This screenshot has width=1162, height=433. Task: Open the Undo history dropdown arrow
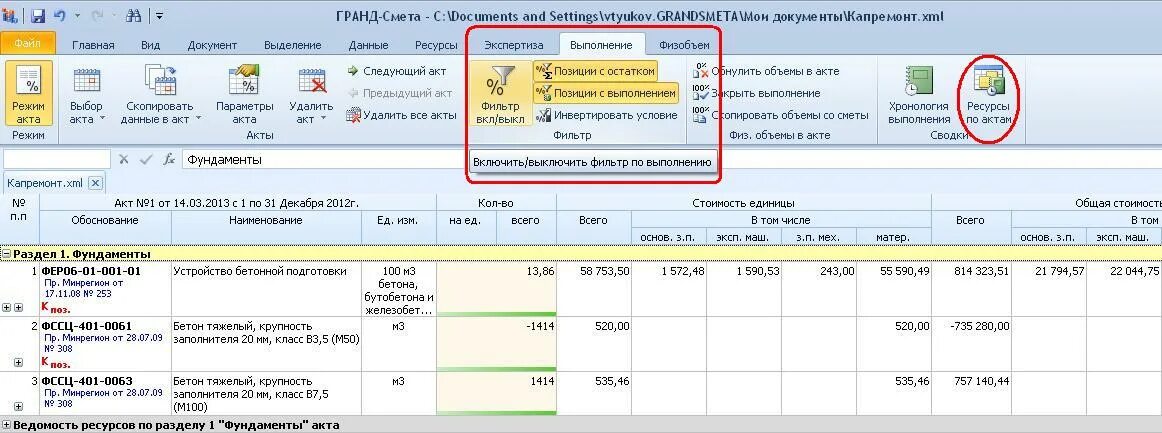click(76, 16)
